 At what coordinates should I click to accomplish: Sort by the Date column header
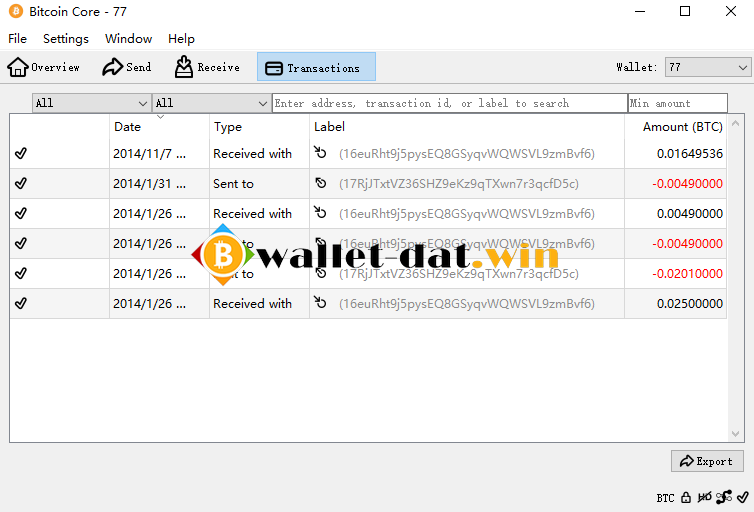[160, 127]
